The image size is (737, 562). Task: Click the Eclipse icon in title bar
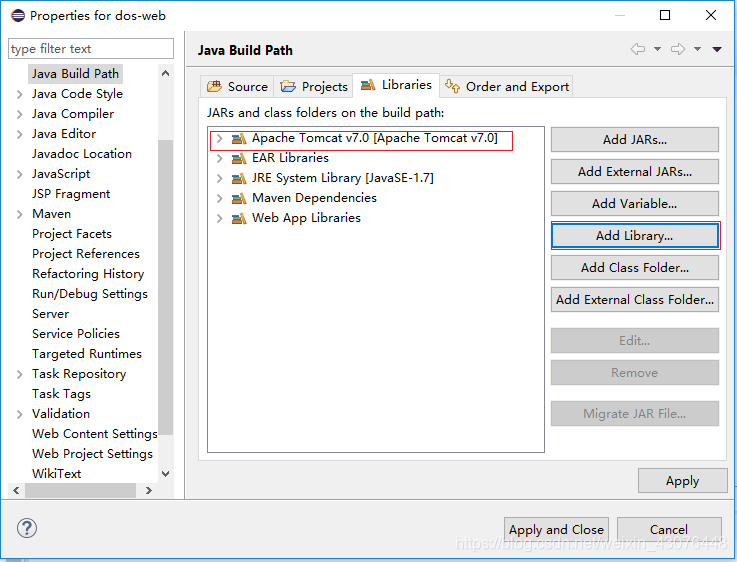coord(18,16)
